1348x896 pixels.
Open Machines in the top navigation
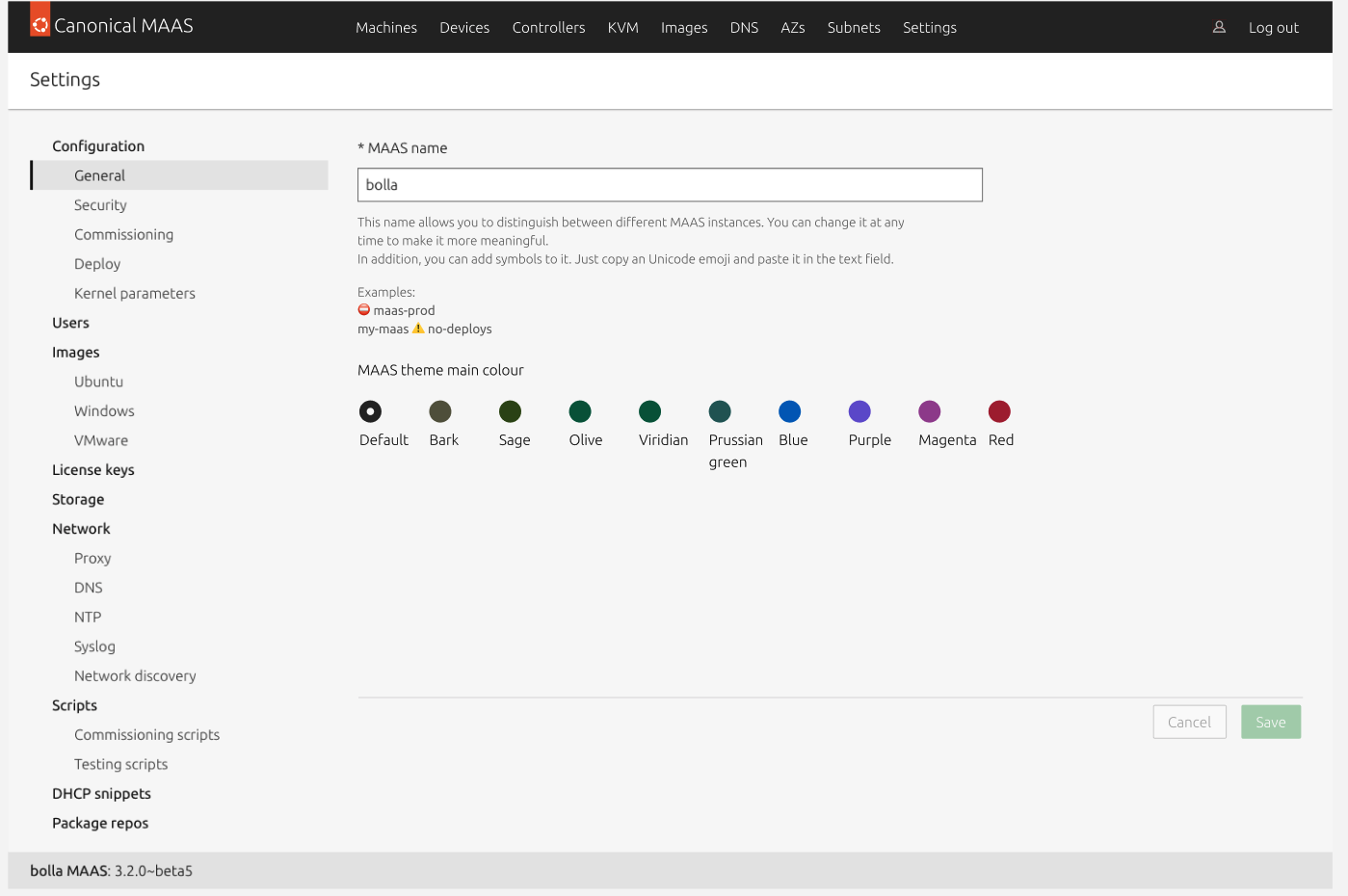point(386,28)
